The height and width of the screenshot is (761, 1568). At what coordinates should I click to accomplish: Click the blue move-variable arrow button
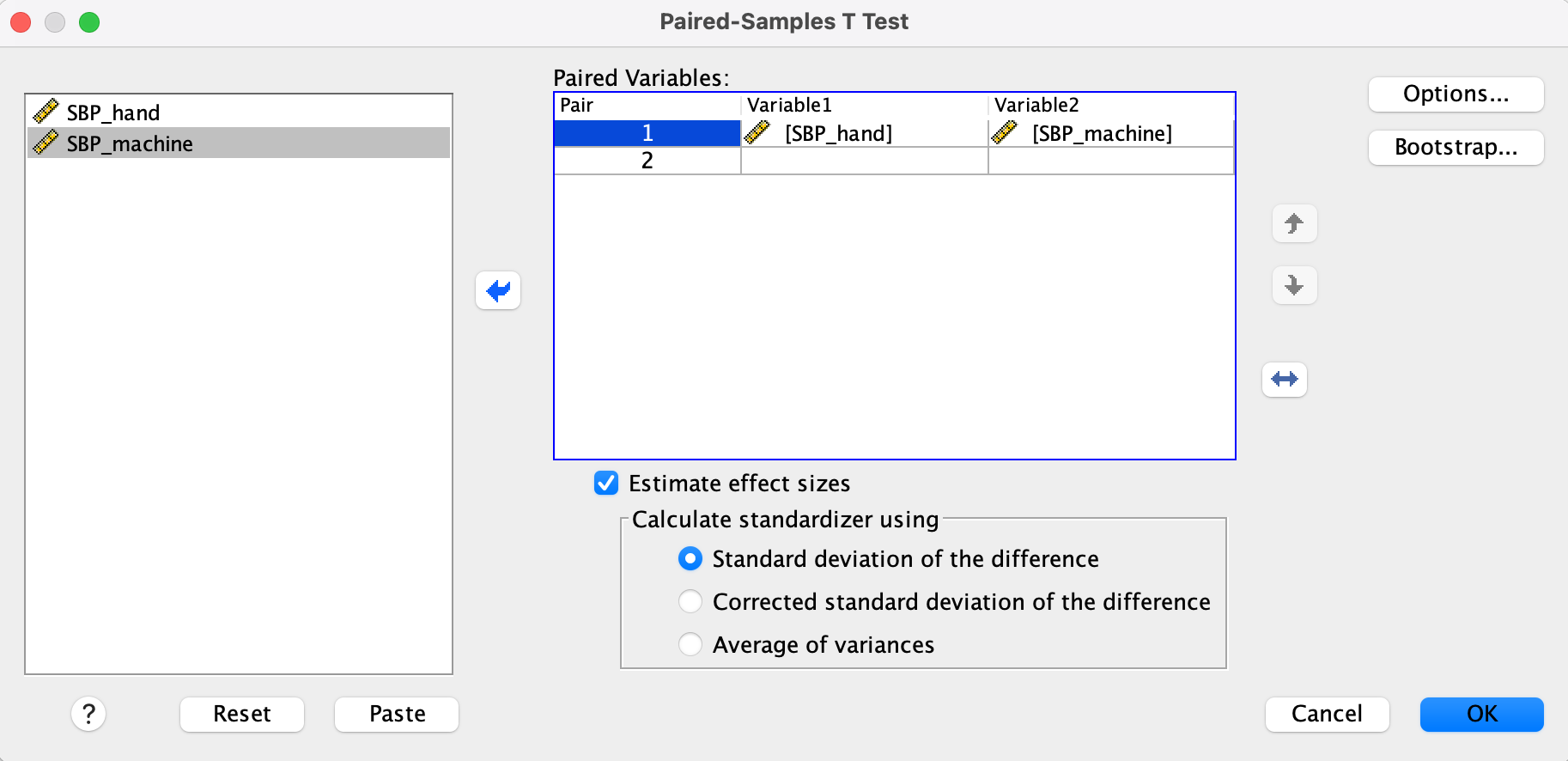[498, 290]
